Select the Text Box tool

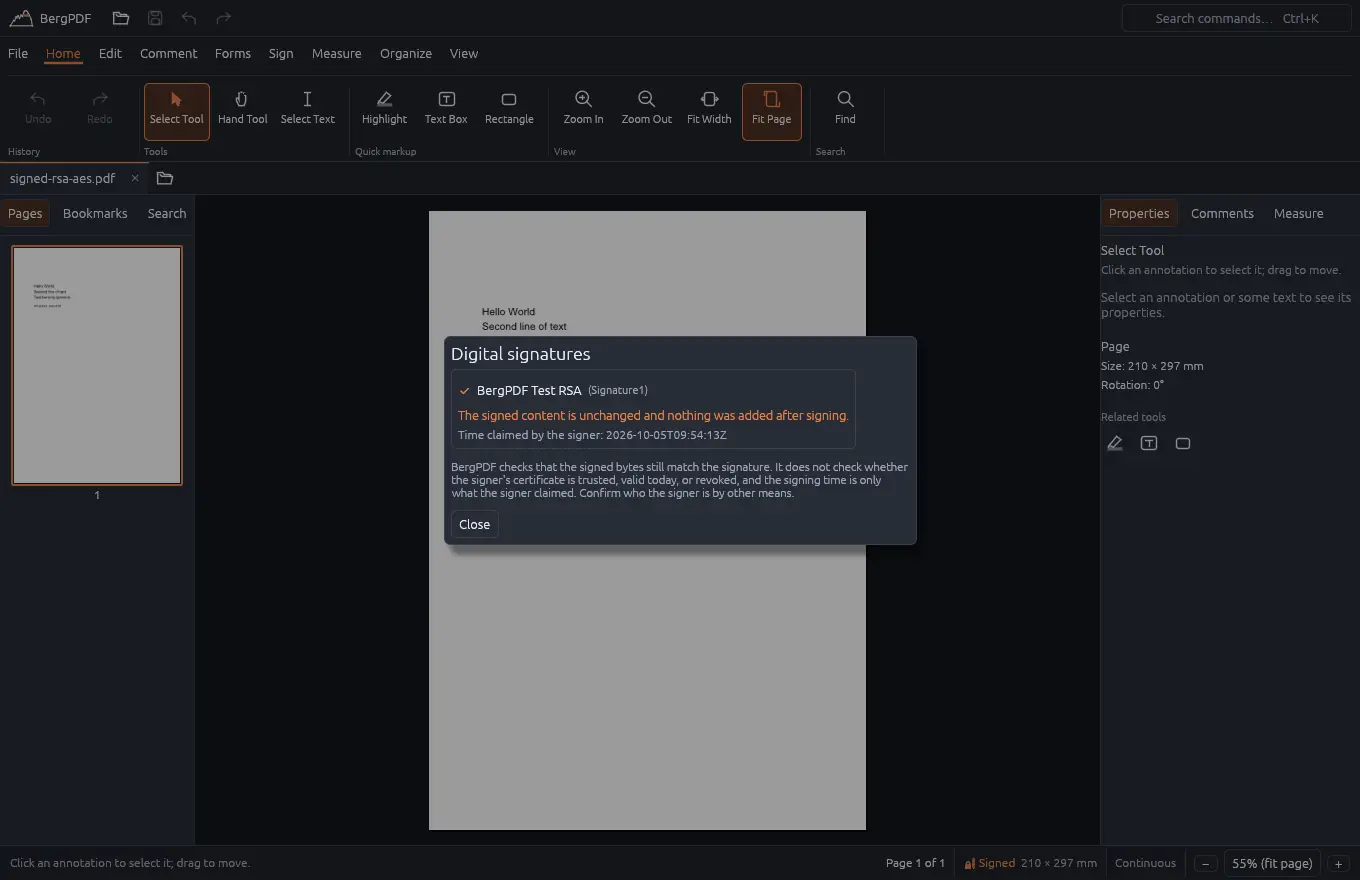446,111
